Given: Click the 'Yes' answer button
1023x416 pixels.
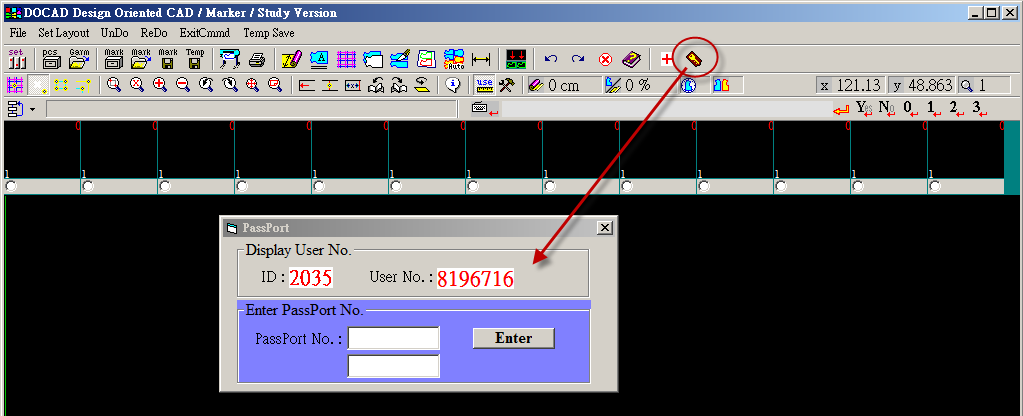Looking at the screenshot, I should coord(864,108).
